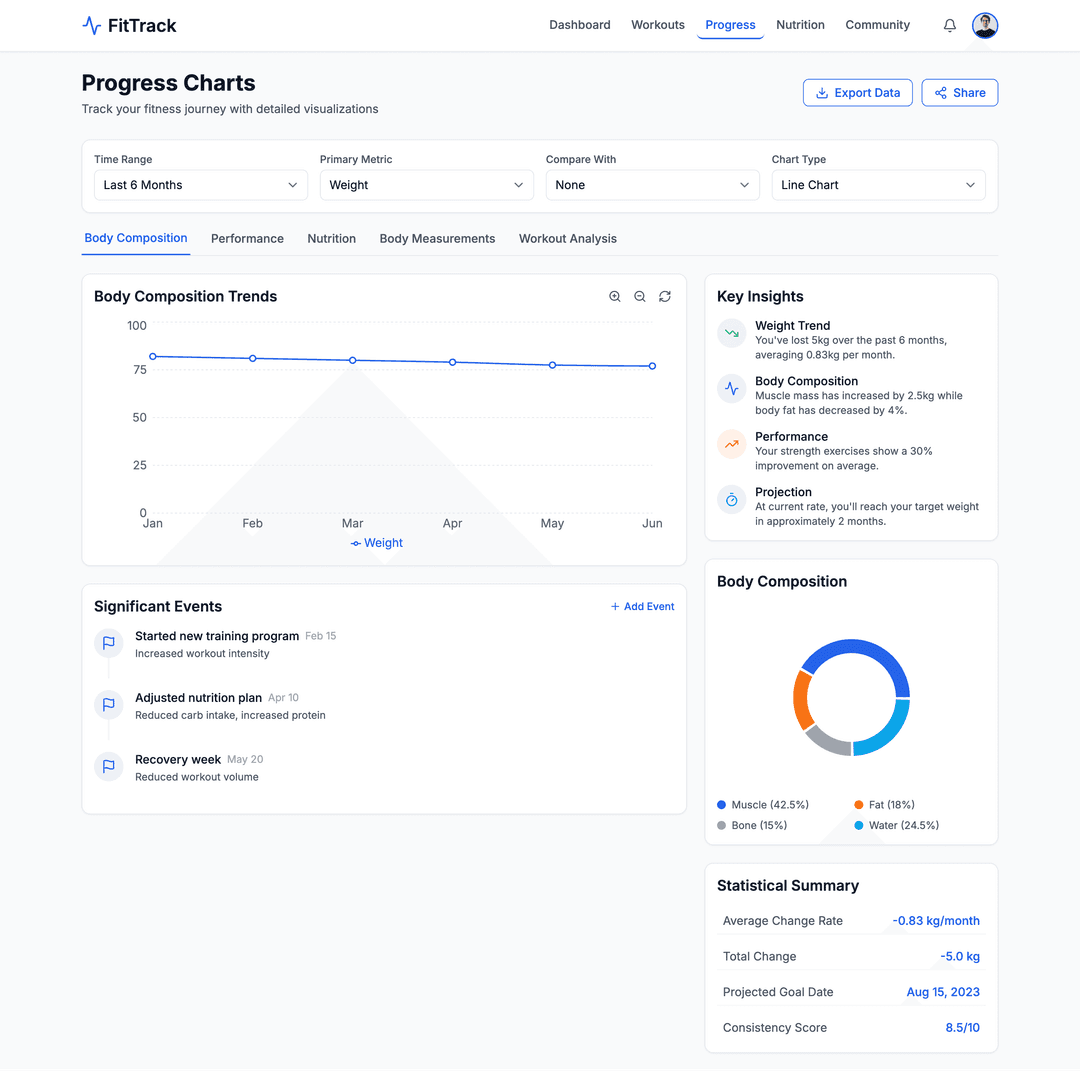
Task: Click the notification bell icon
Action: (950, 26)
